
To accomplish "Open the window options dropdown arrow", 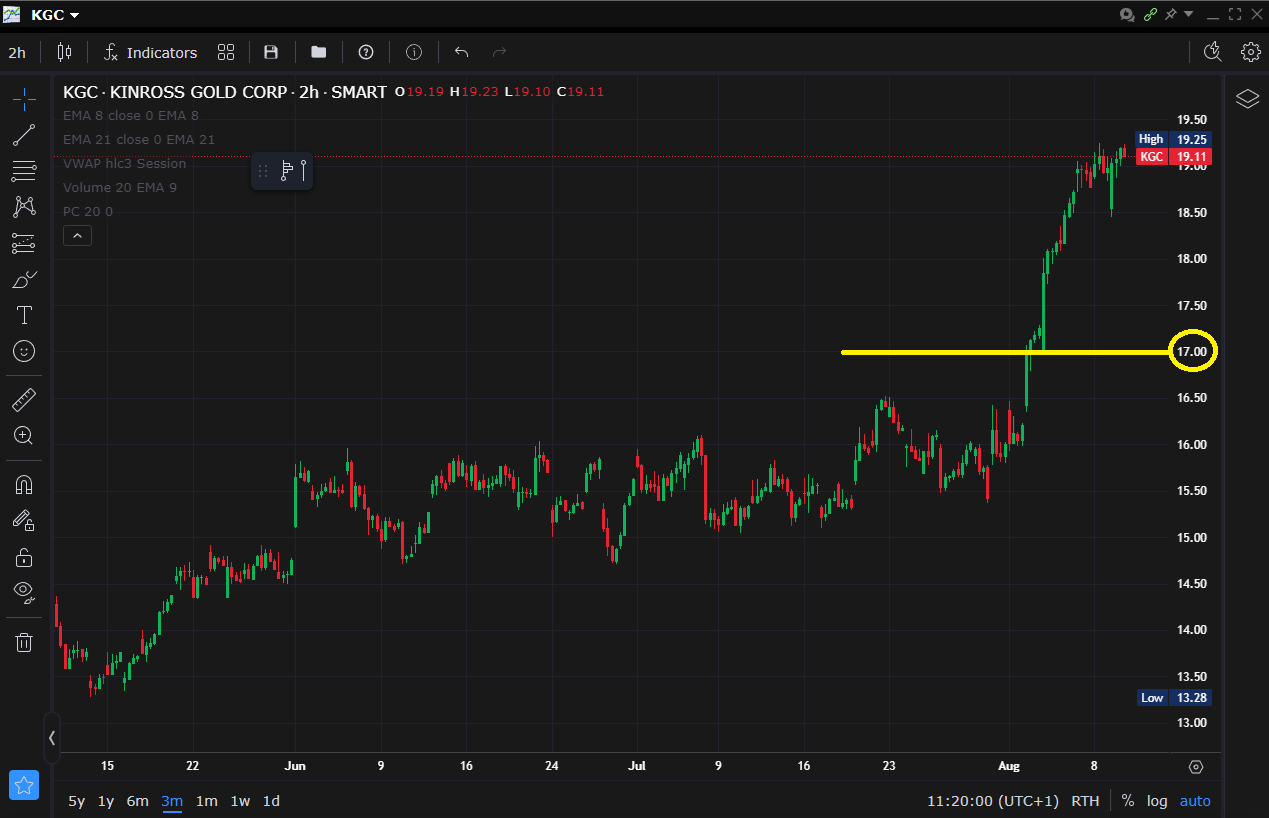I will tap(1189, 14).
